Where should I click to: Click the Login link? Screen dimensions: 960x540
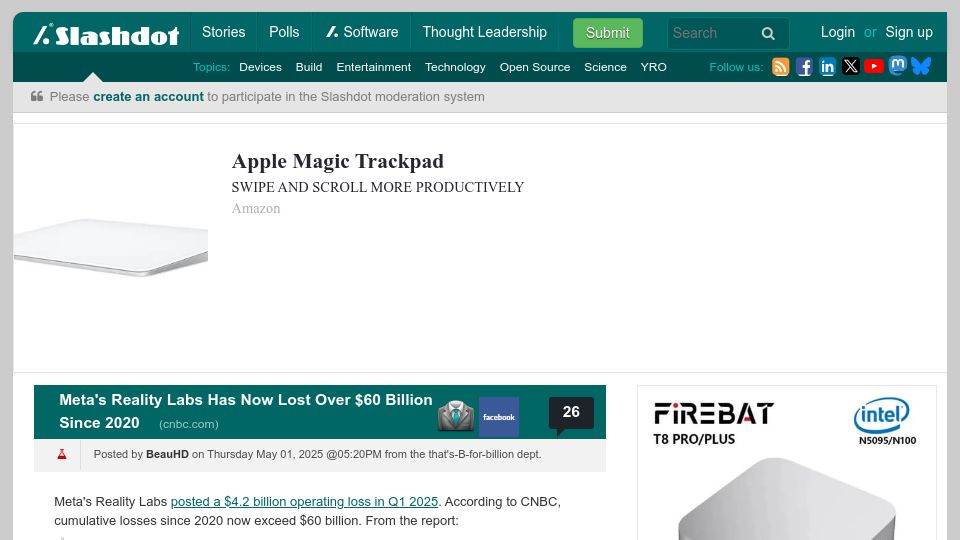(x=838, y=32)
